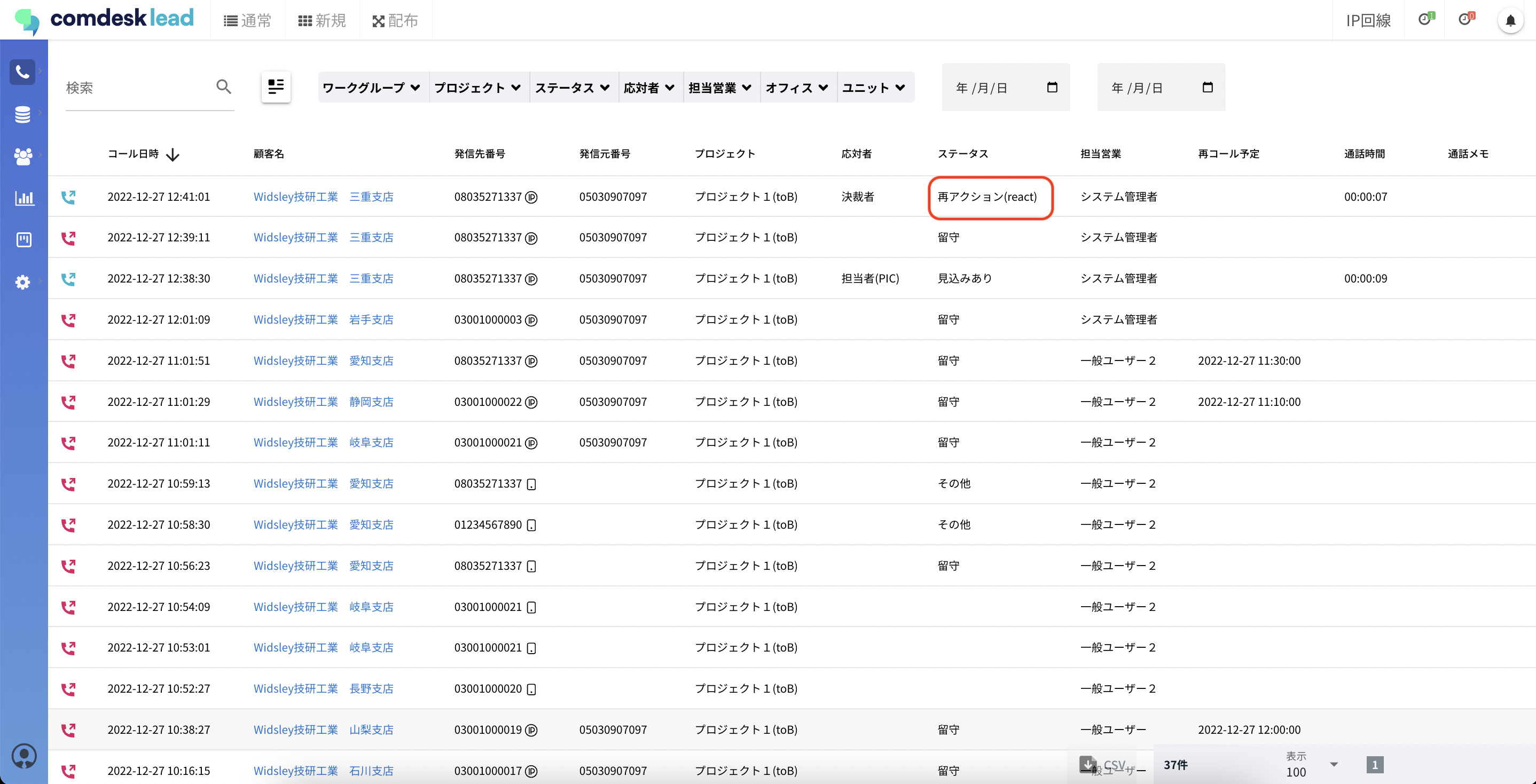Image resolution: width=1536 pixels, height=784 pixels.
Task: Open the phone calls sidebar icon
Action: coord(22,72)
